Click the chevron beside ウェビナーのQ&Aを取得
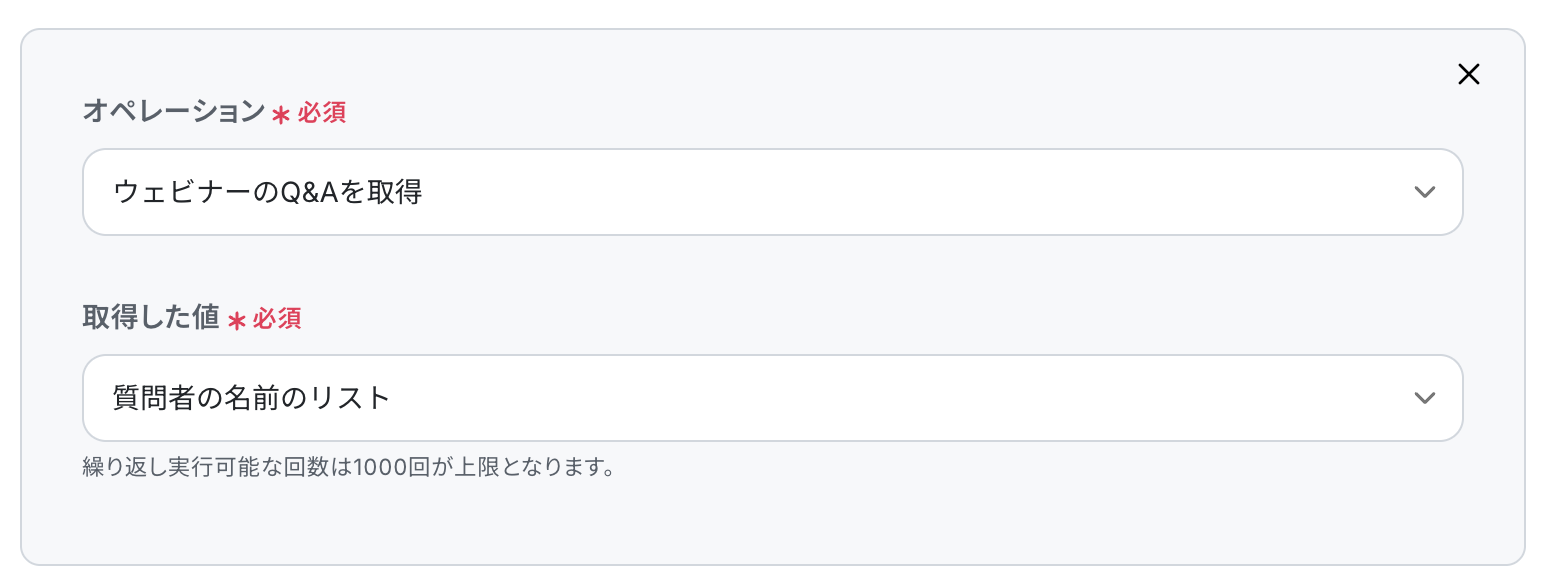 [1425, 192]
